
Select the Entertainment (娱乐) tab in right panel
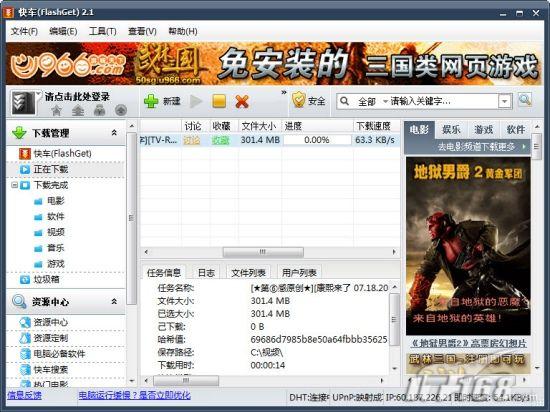tap(451, 130)
